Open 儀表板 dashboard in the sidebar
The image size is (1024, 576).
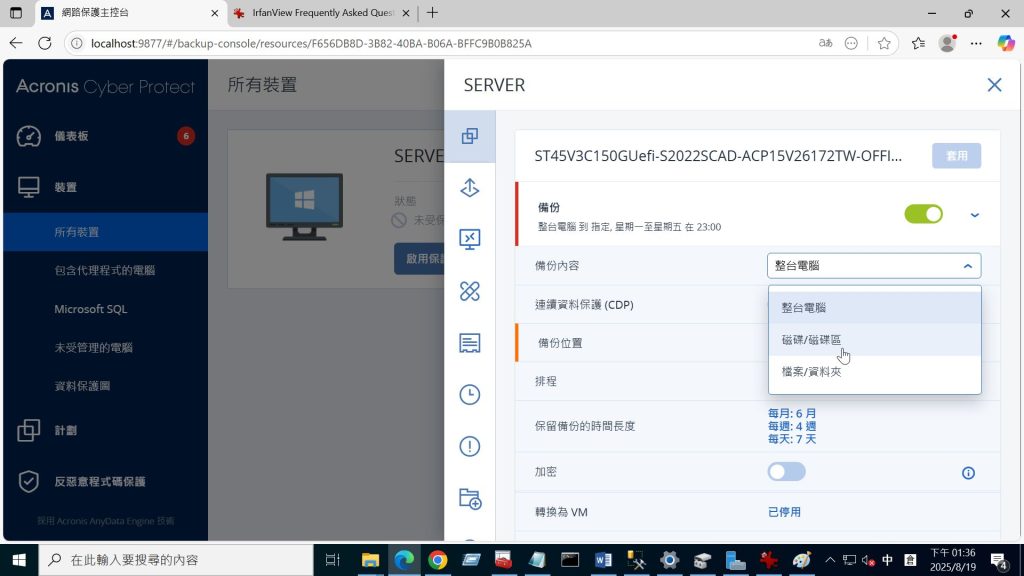77,136
